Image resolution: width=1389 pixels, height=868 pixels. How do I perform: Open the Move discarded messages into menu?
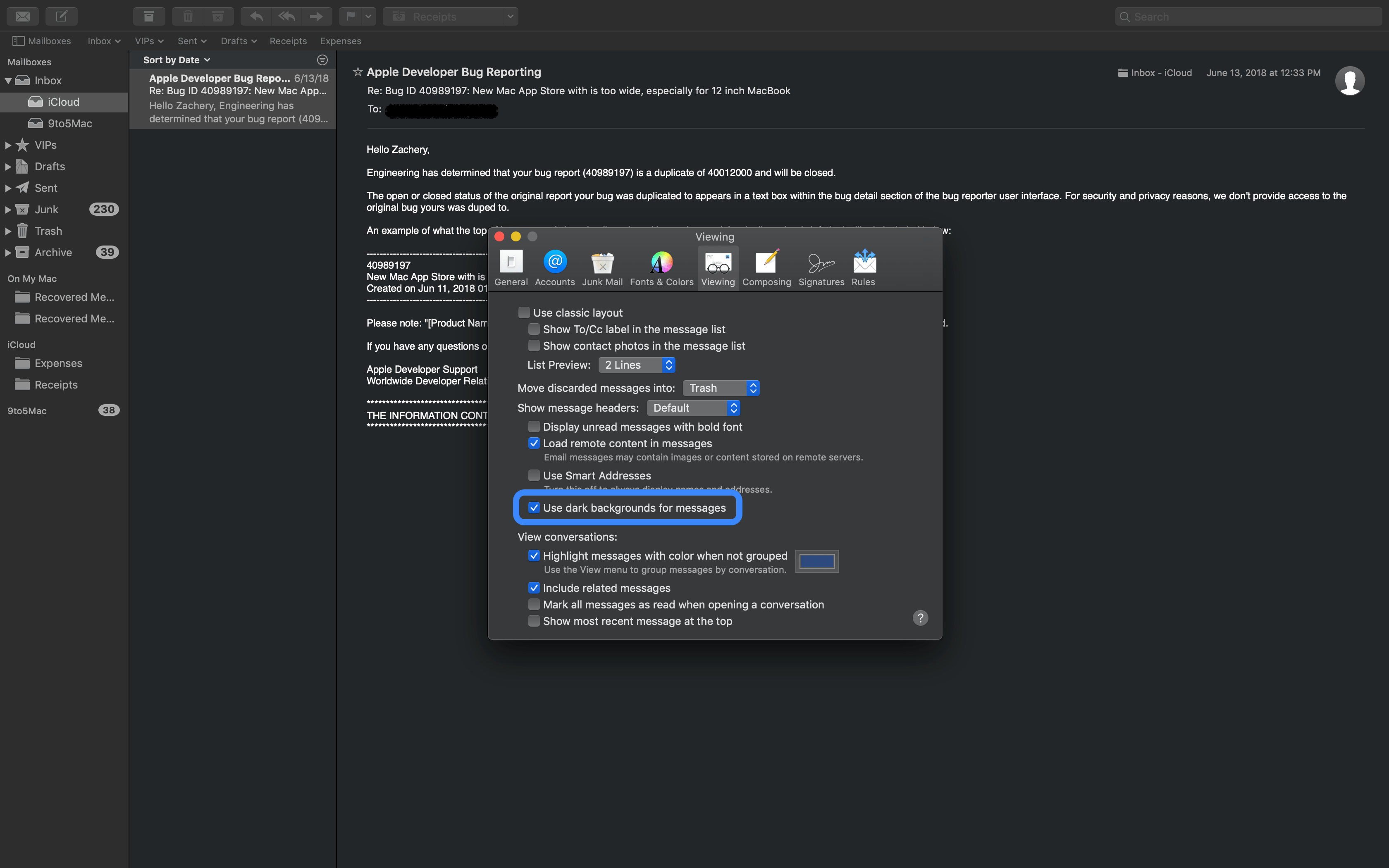coord(721,388)
